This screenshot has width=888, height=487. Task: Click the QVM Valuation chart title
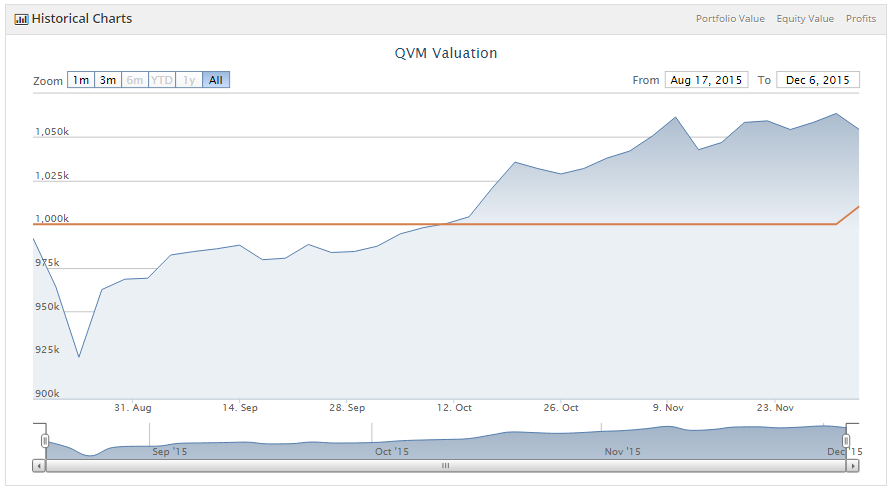pyautogui.click(x=446, y=53)
